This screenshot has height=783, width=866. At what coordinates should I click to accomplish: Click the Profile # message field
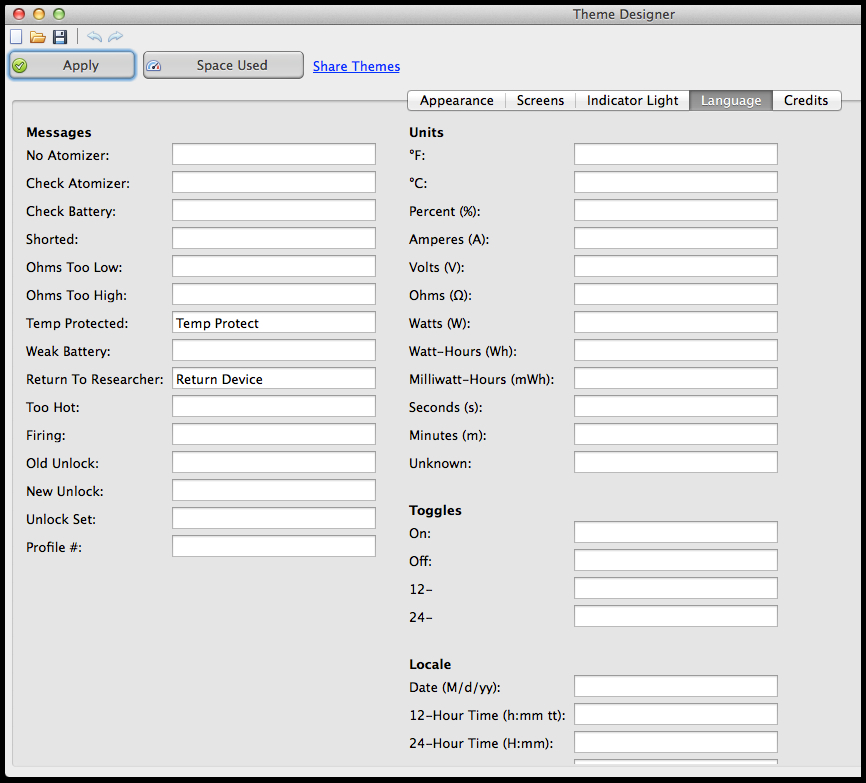tap(273, 546)
